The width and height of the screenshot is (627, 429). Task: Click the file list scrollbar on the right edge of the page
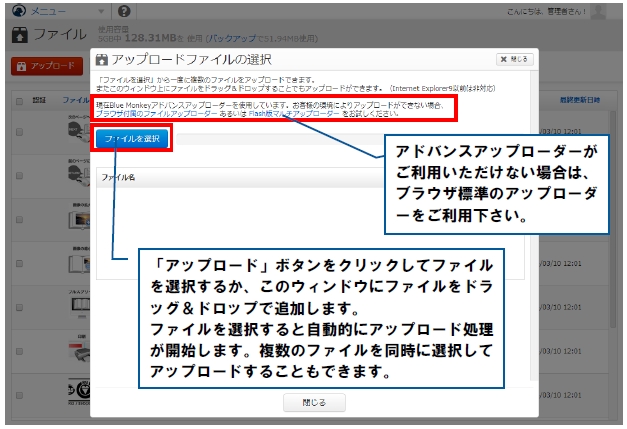tap(613, 220)
